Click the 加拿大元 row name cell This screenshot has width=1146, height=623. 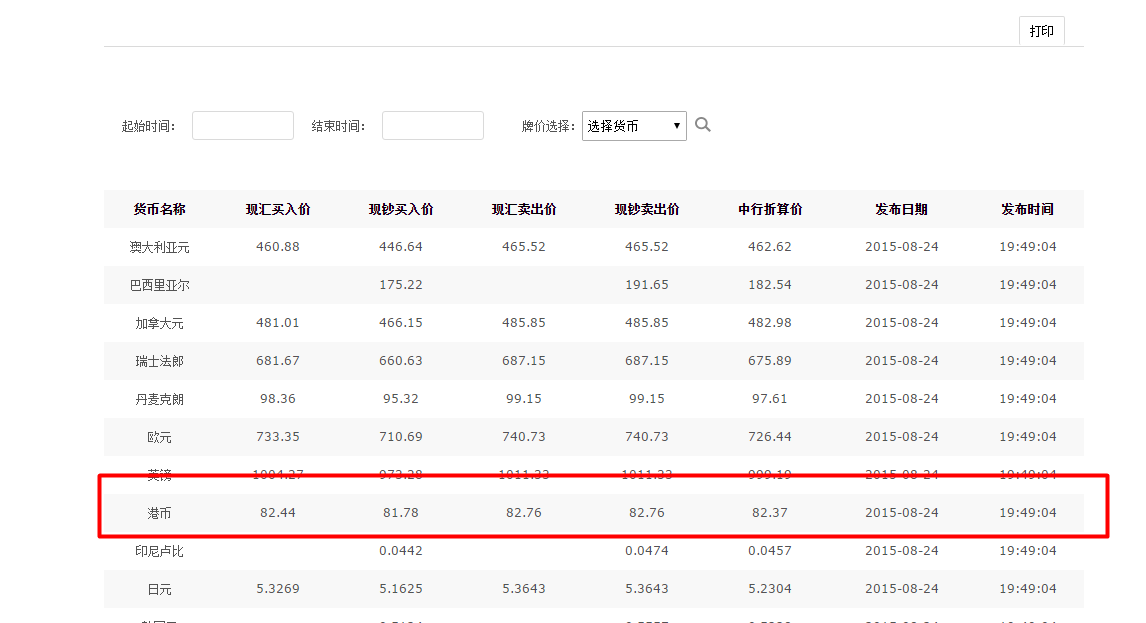[x=159, y=323]
